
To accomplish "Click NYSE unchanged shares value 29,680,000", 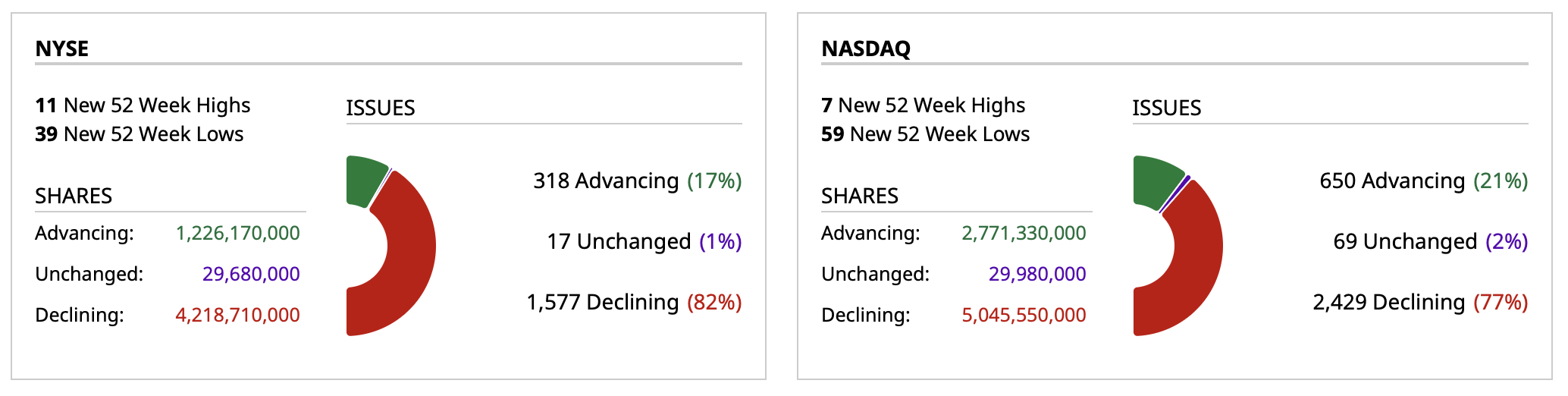I will tap(251, 274).
